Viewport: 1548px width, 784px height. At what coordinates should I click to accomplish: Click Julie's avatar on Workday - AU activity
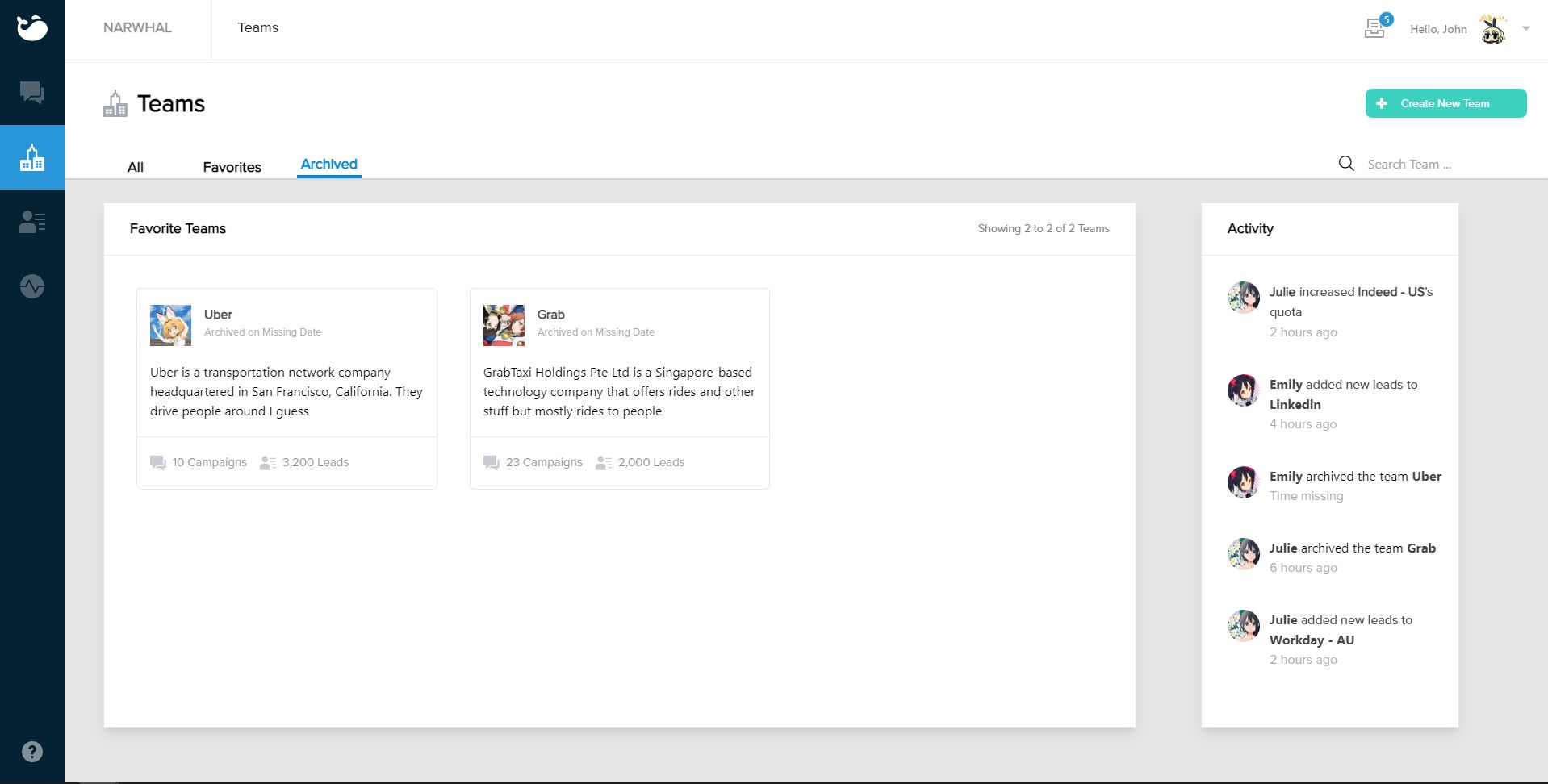pyautogui.click(x=1243, y=625)
